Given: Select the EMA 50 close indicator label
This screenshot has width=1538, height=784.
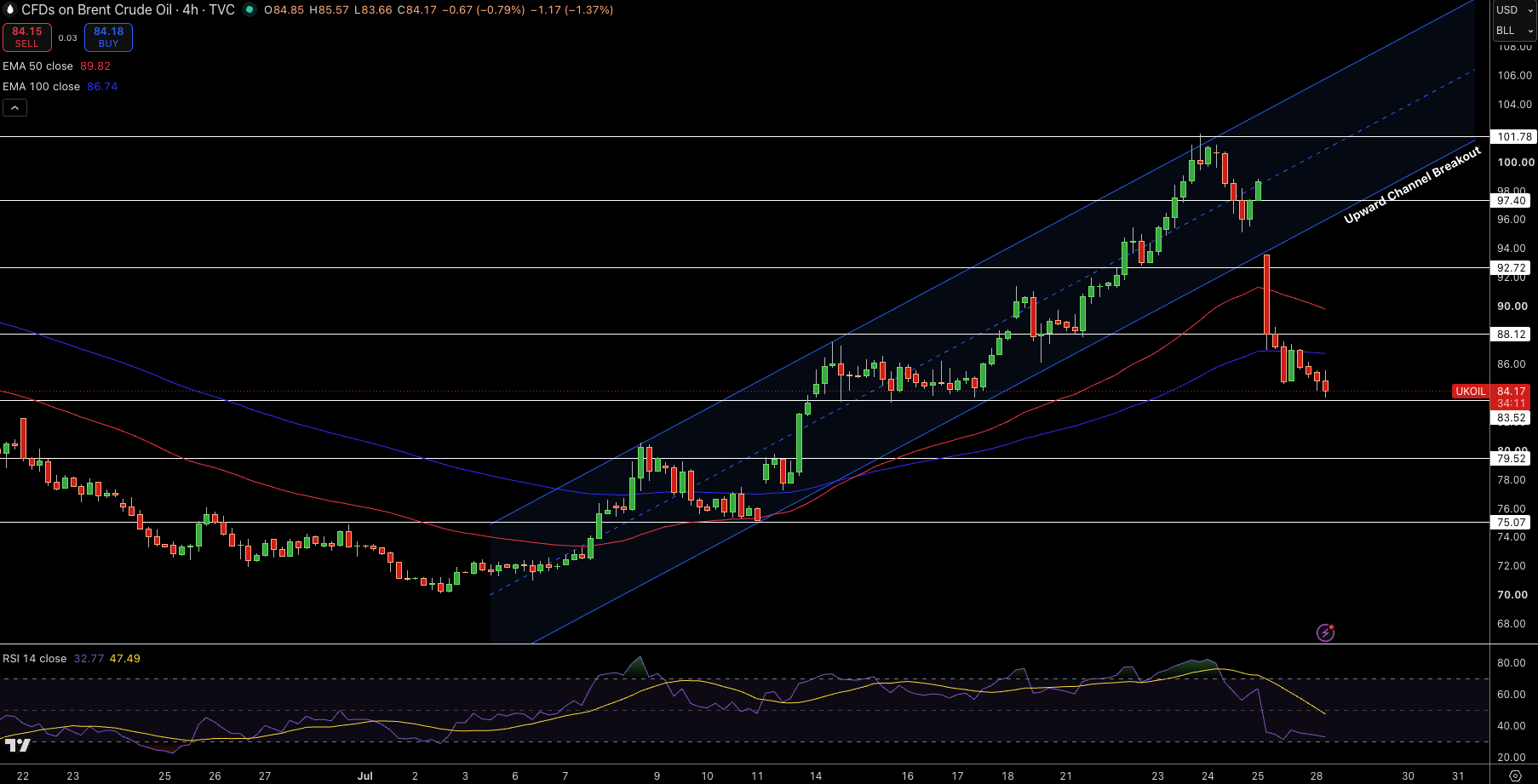Looking at the screenshot, I should point(38,66).
